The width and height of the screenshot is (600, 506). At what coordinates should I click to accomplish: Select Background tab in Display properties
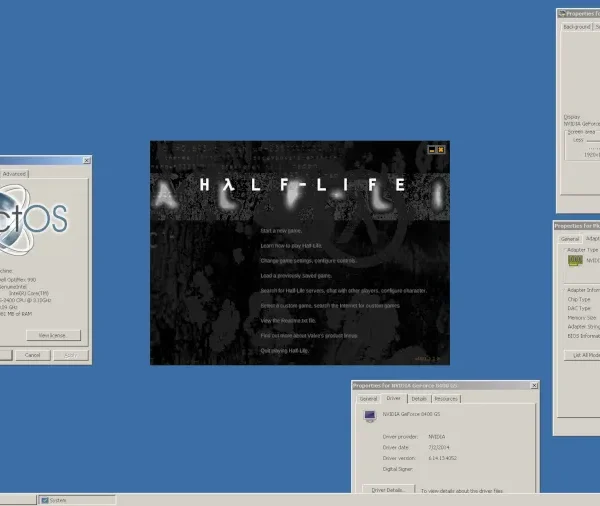click(x=577, y=27)
